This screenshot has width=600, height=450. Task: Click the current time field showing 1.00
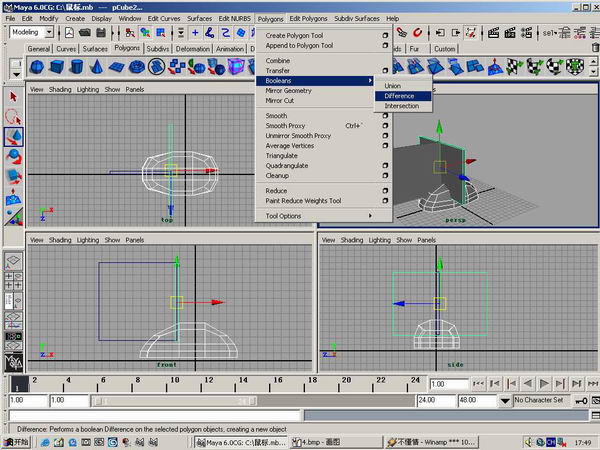coord(449,384)
